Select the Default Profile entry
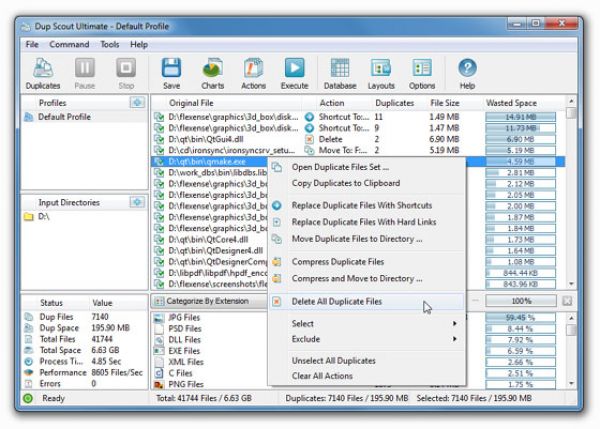 [67, 117]
